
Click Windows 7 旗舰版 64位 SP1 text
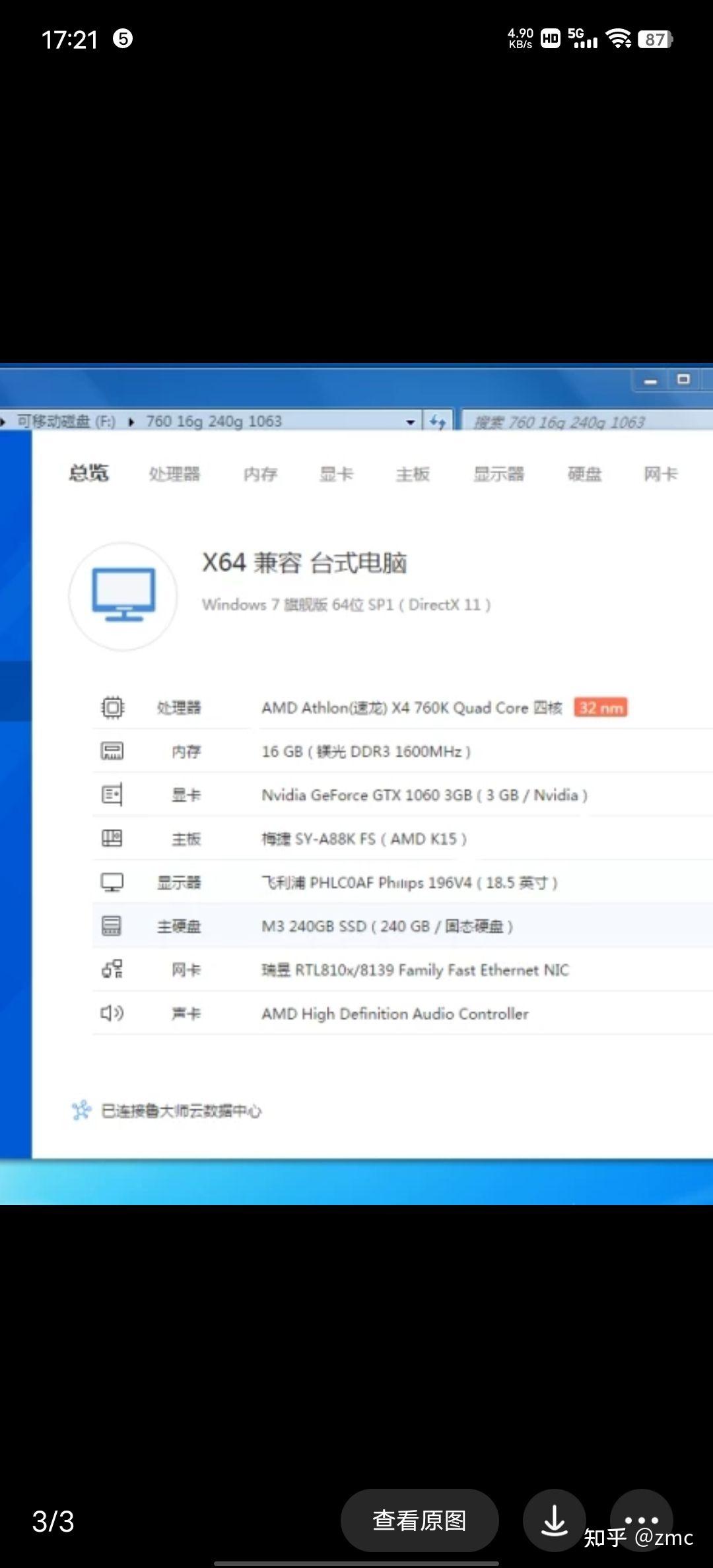click(x=347, y=604)
